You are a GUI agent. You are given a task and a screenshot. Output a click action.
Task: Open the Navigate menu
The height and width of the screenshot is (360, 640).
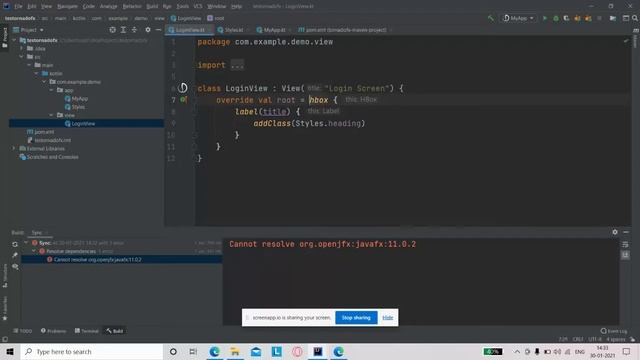67,7
